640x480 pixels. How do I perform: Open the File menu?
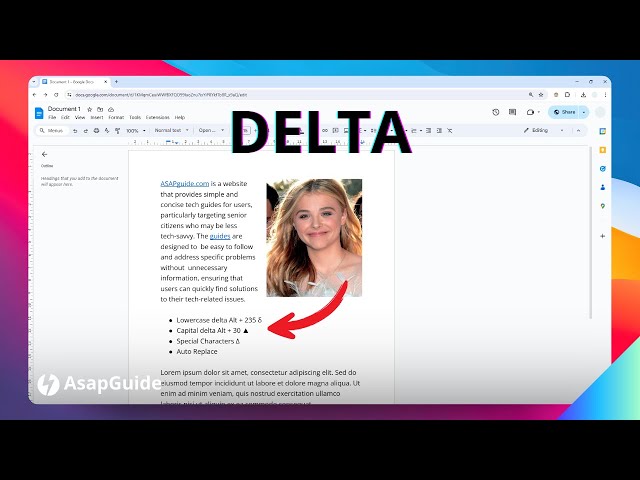tap(52, 118)
